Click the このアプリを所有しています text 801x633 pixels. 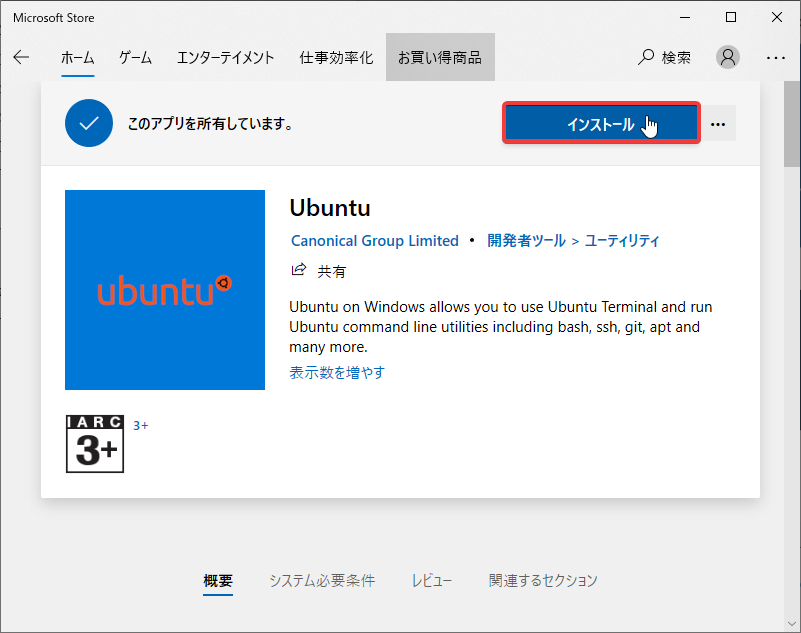tap(210, 124)
